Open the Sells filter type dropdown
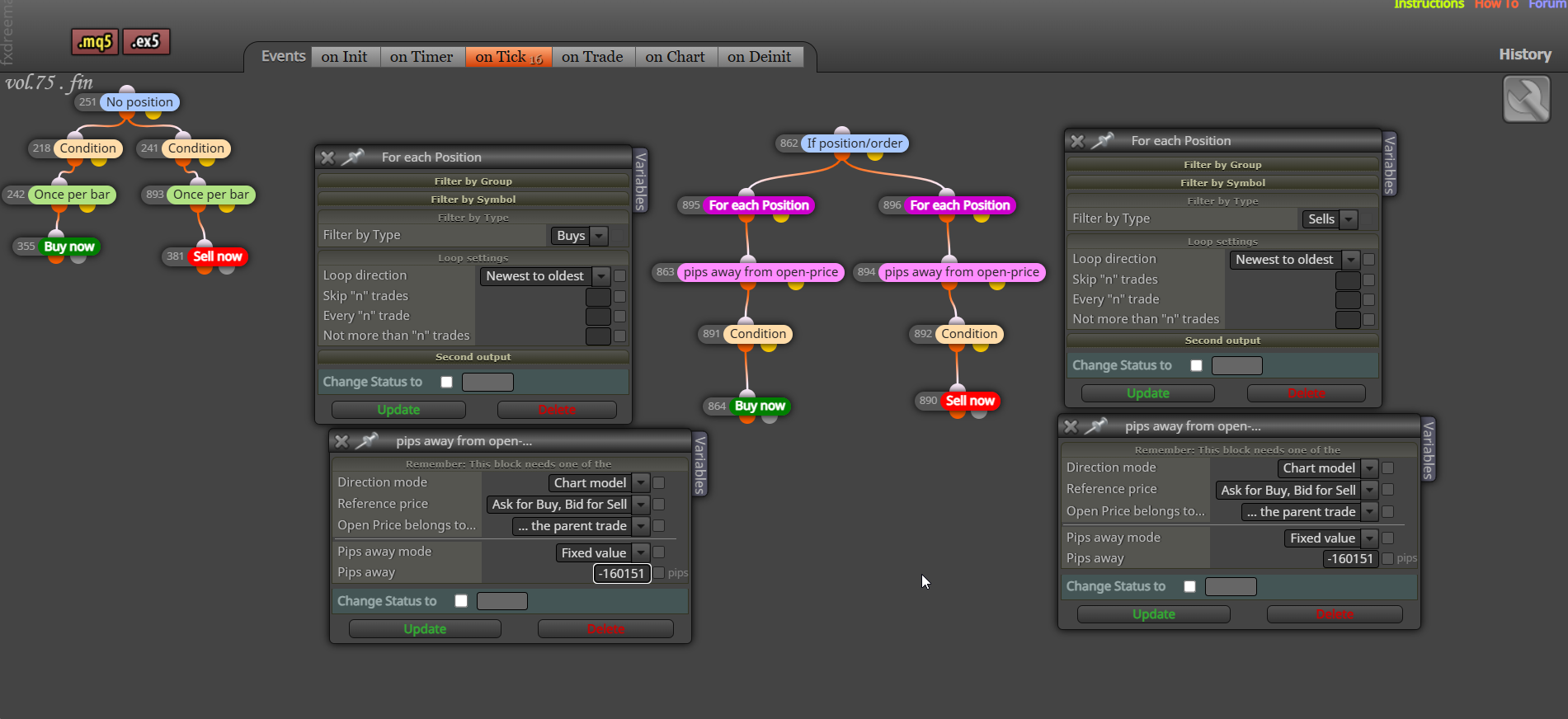 (1330, 219)
